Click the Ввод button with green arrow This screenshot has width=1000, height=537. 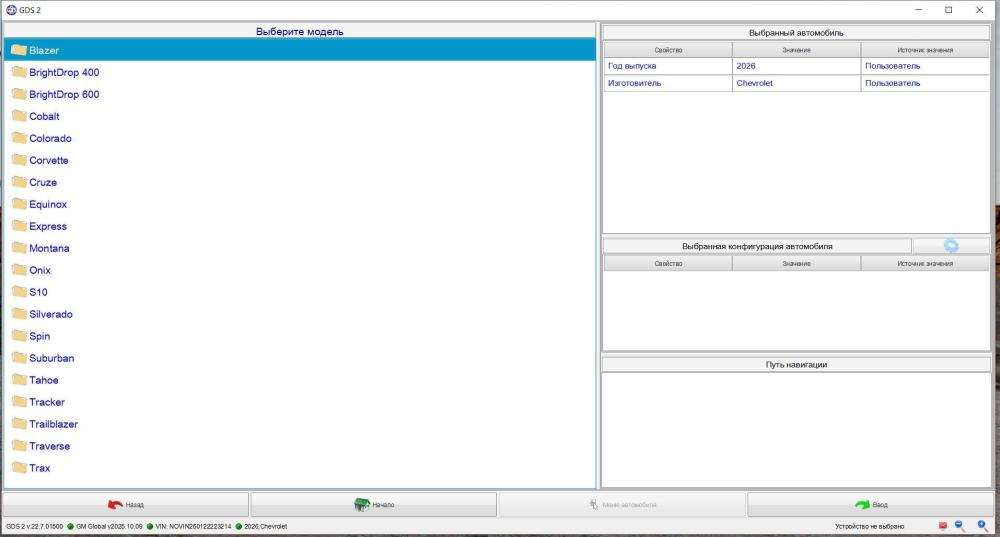tap(871, 504)
